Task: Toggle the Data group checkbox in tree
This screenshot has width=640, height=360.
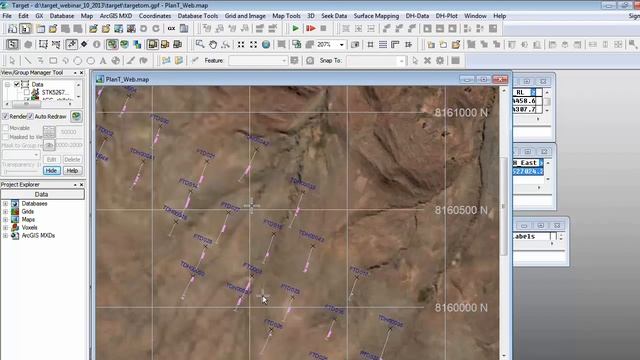Action: pos(17,84)
